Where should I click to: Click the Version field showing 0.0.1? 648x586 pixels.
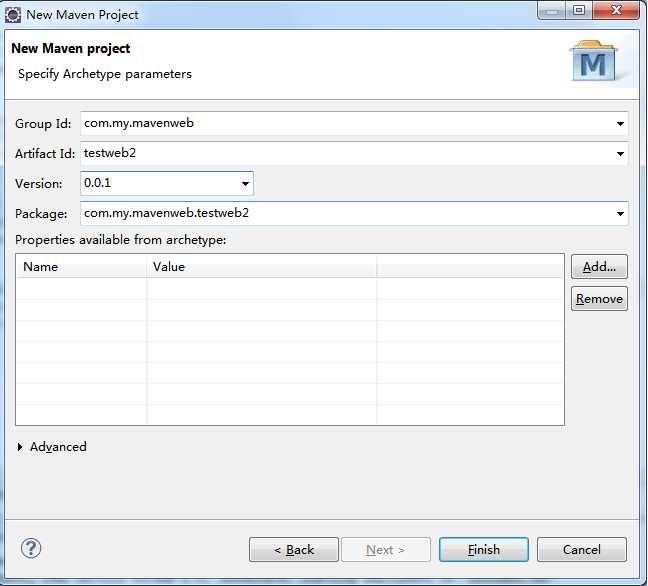click(x=167, y=183)
